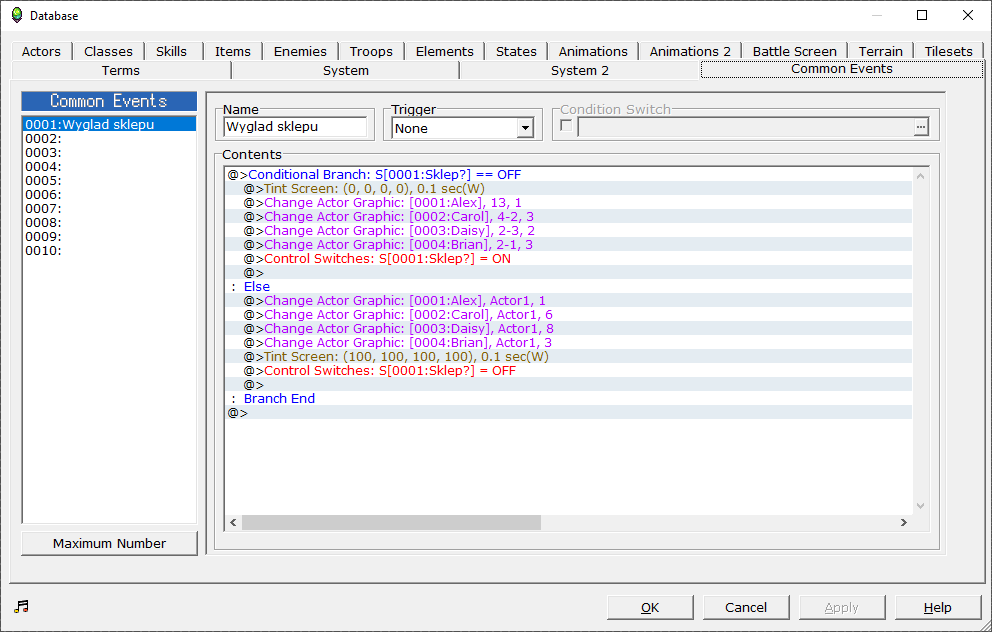This screenshot has width=992, height=632.
Task: Go to the Enemies tab
Action: point(301,51)
